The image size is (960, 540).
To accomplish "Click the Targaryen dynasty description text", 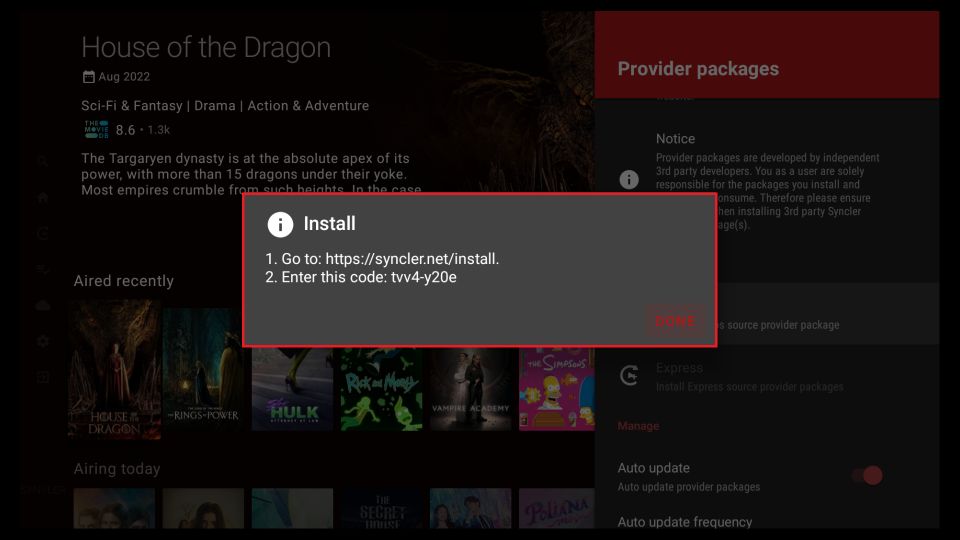I will (x=251, y=174).
